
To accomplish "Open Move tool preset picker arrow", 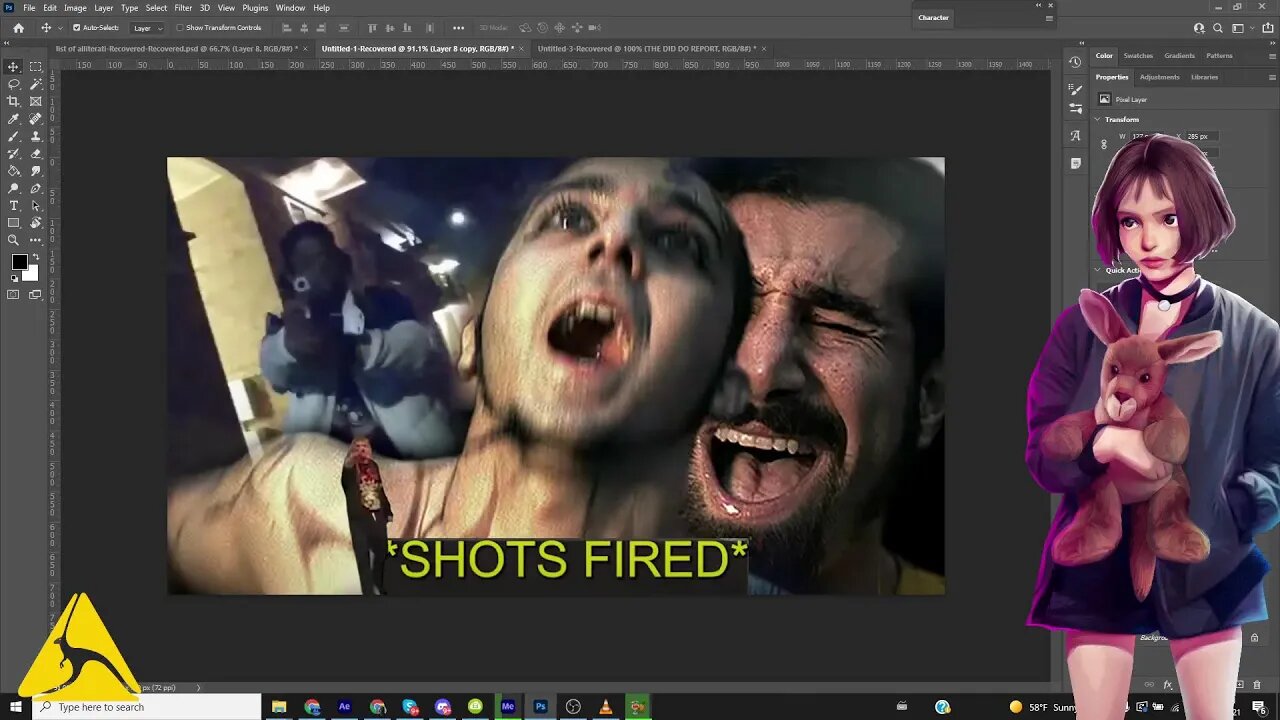I will point(58,28).
